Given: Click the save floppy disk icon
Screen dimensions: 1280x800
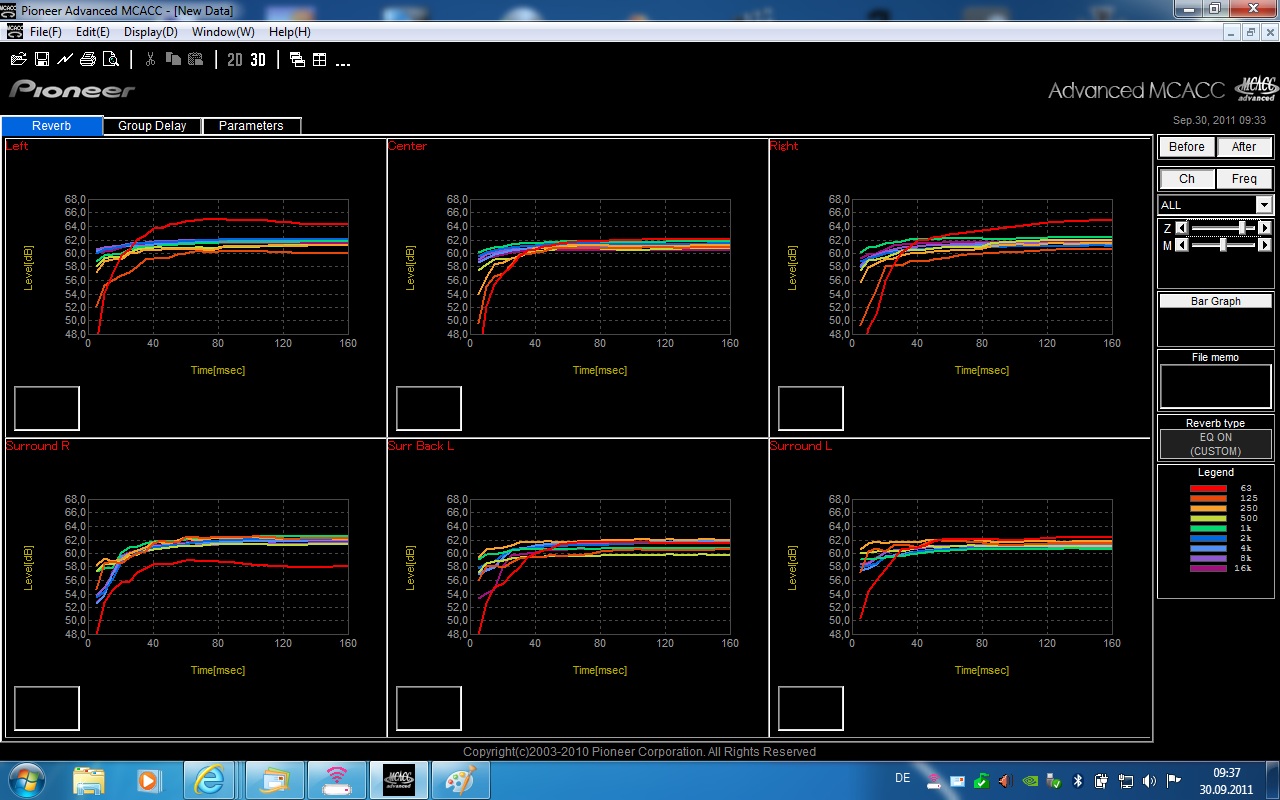Looking at the screenshot, I should (42, 60).
